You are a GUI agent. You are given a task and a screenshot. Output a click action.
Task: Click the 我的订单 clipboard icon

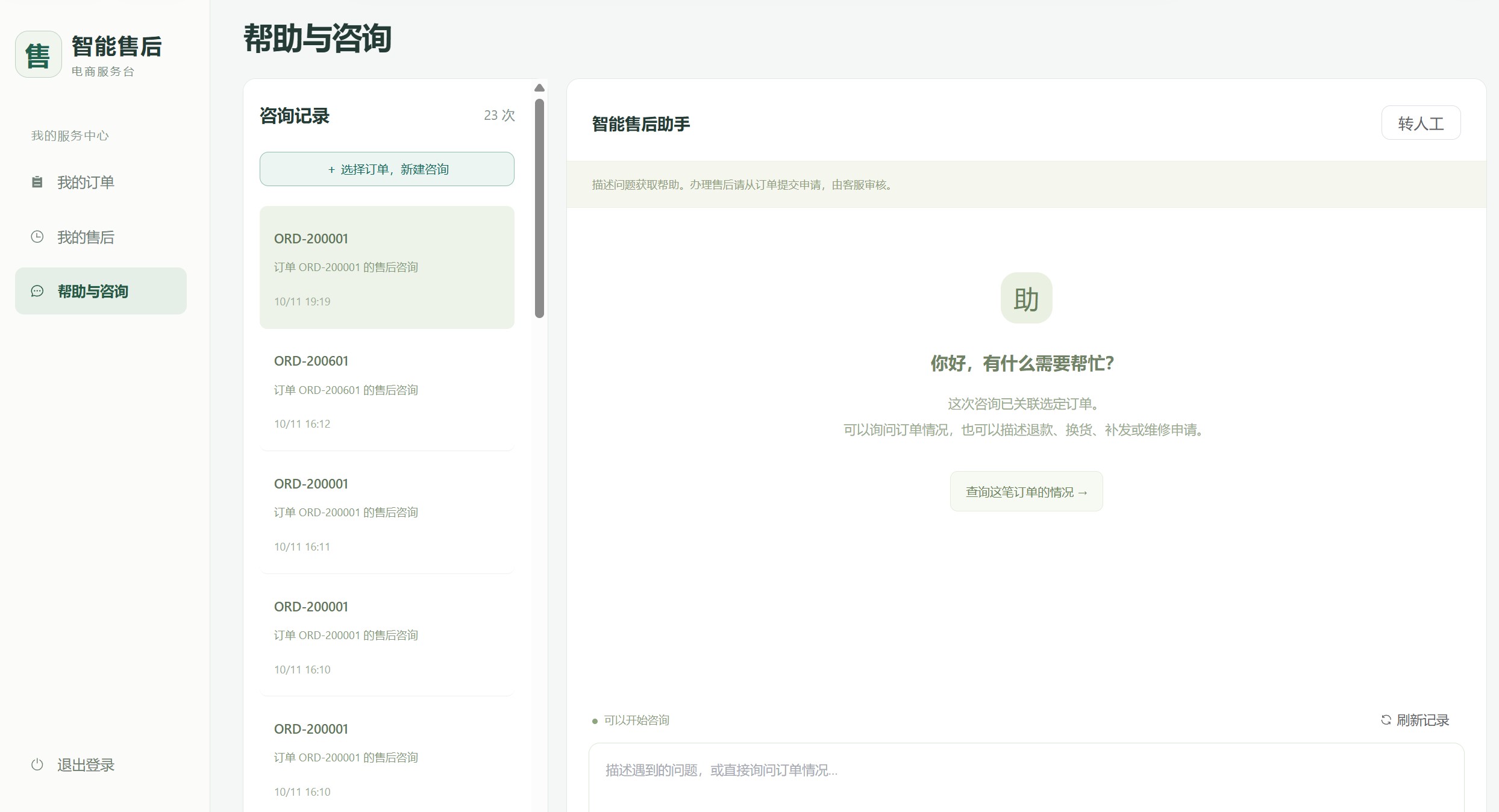tap(37, 182)
